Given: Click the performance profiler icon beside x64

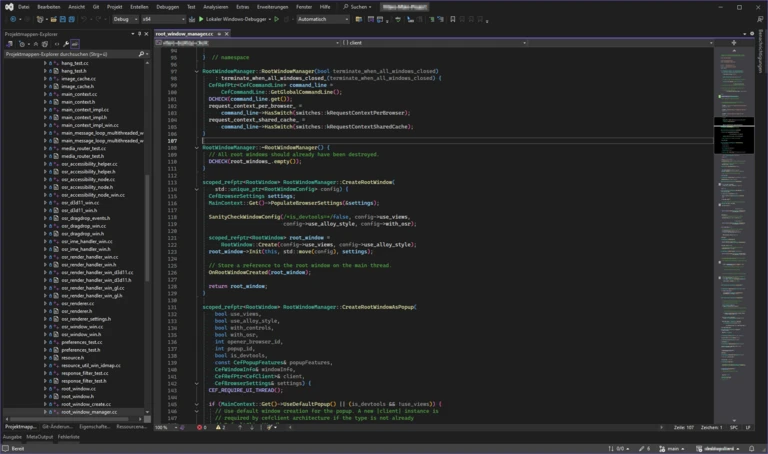Looking at the screenshot, I should pos(192,19).
